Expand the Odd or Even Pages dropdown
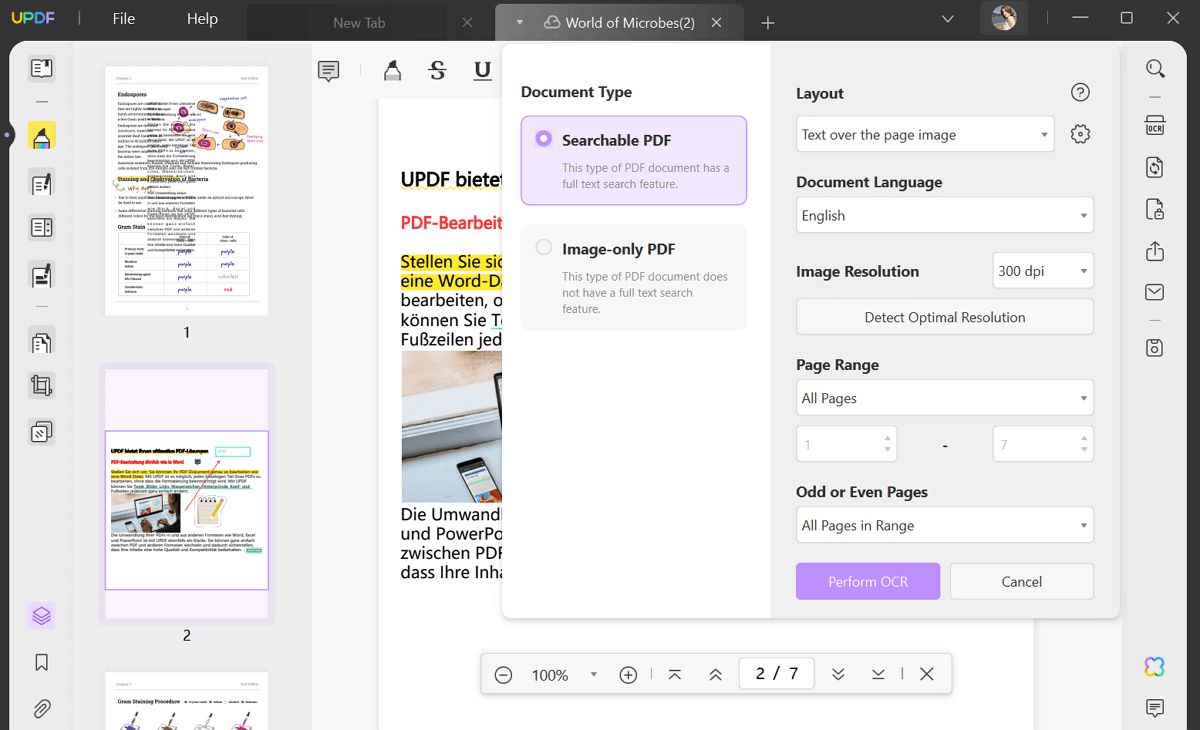Image resolution: width=1200 pixels, height=730 pixels. 945,525
